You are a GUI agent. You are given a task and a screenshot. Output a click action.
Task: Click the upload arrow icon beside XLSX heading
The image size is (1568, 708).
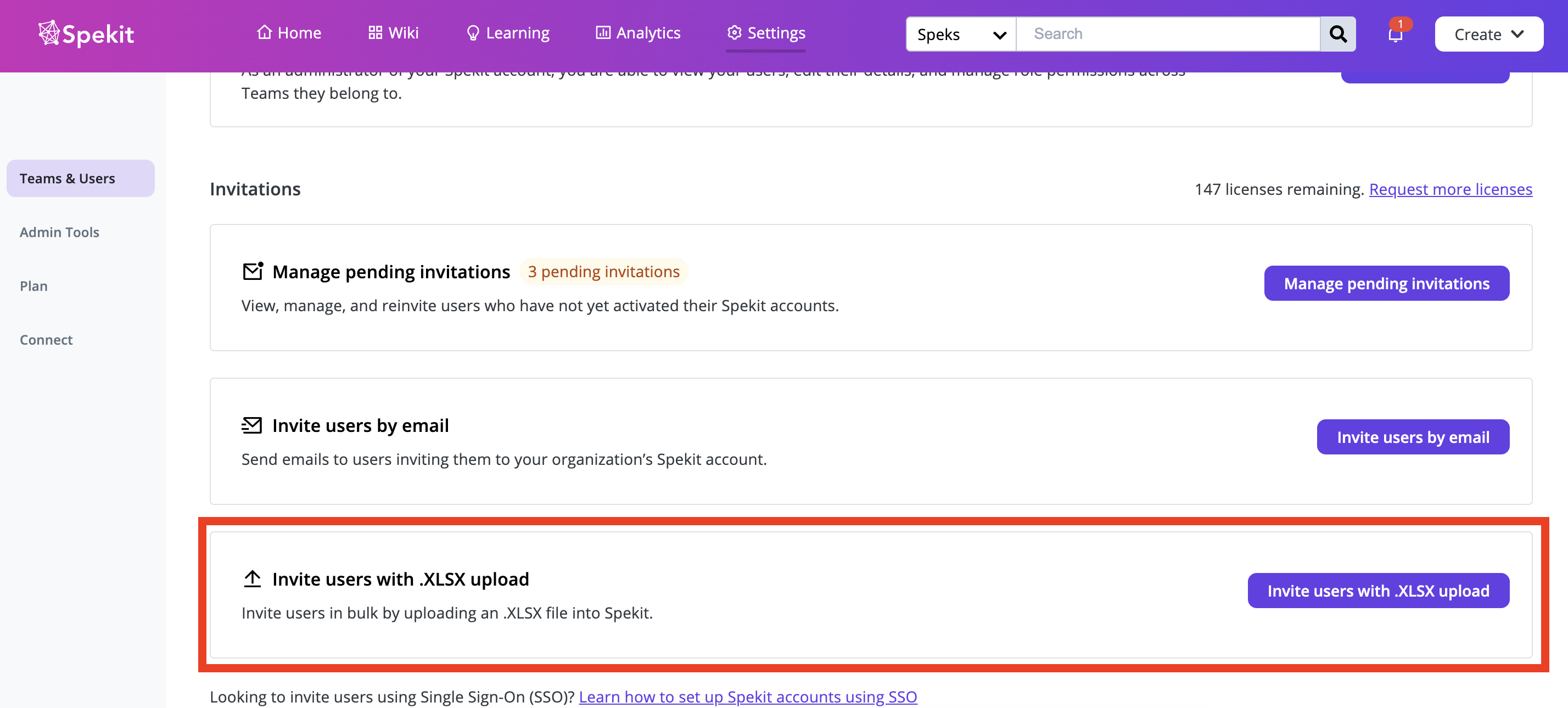pos(252,579)
